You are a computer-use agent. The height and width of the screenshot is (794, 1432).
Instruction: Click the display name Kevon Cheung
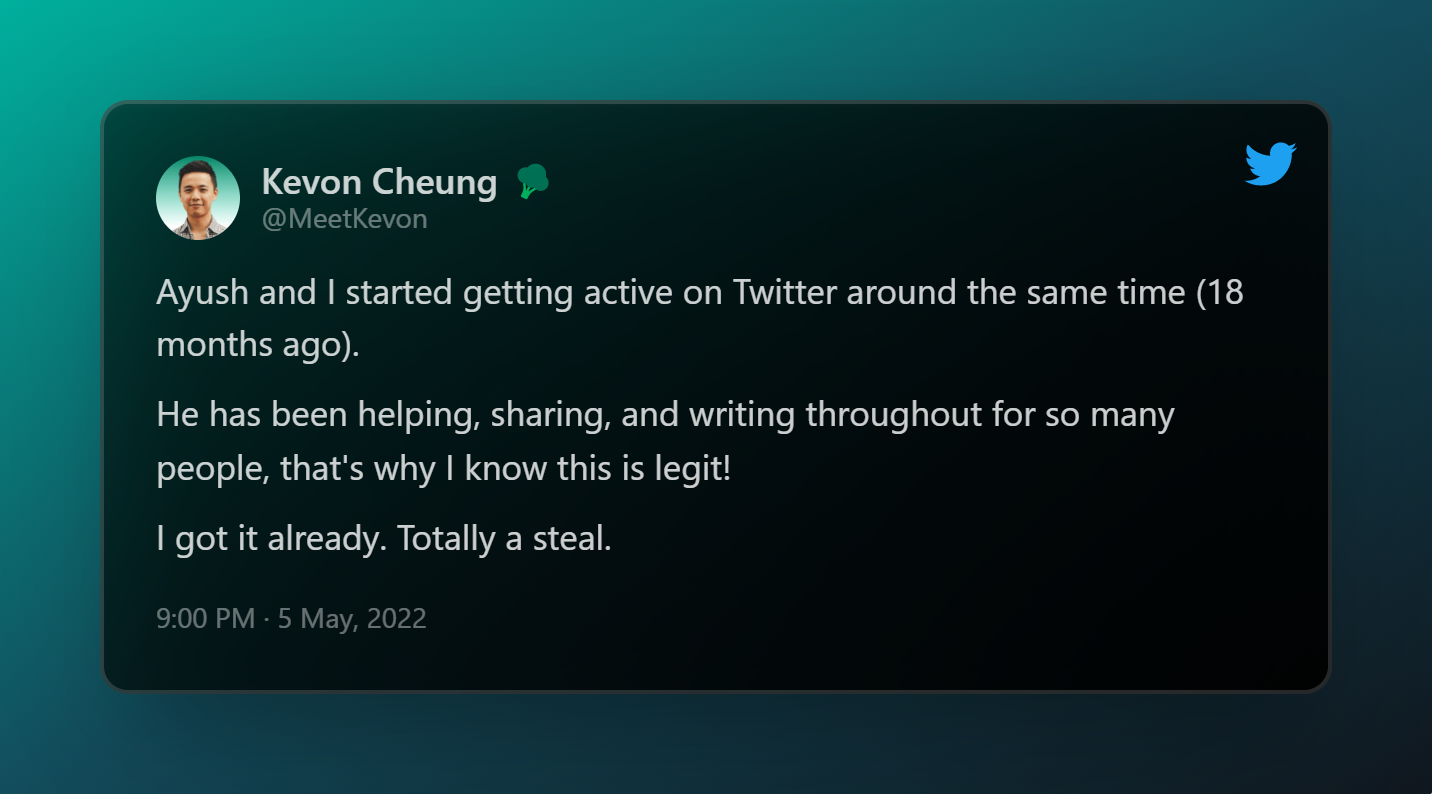pos(379,182)
